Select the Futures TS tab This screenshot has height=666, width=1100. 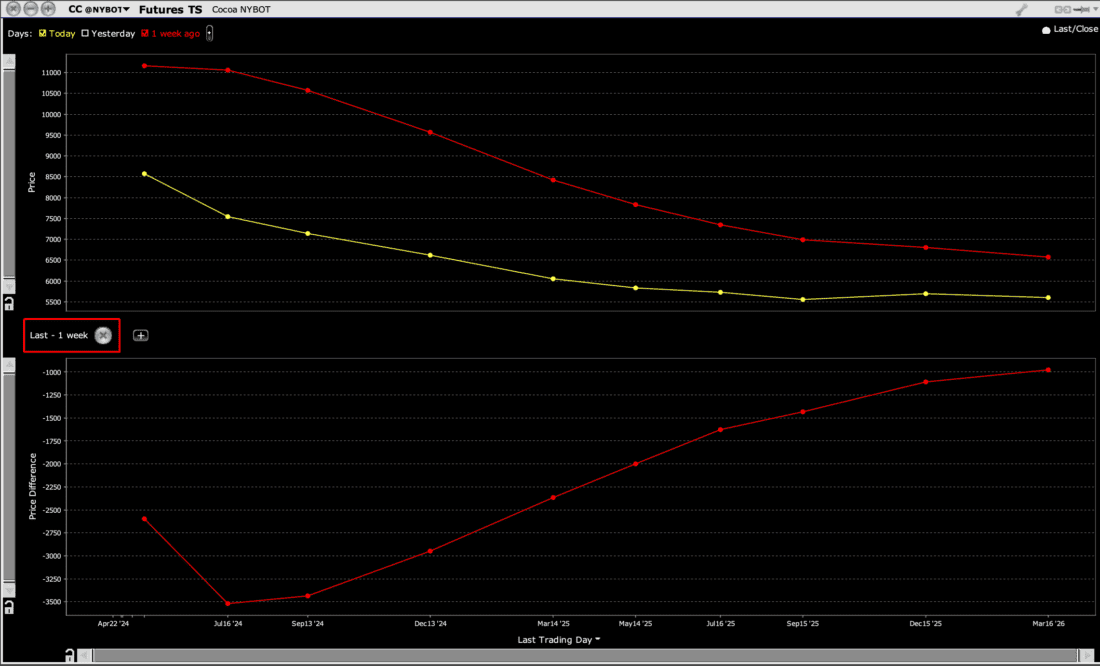(171, 9)
